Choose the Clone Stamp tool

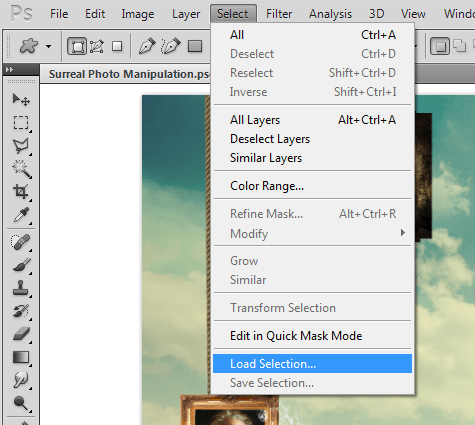21,288
